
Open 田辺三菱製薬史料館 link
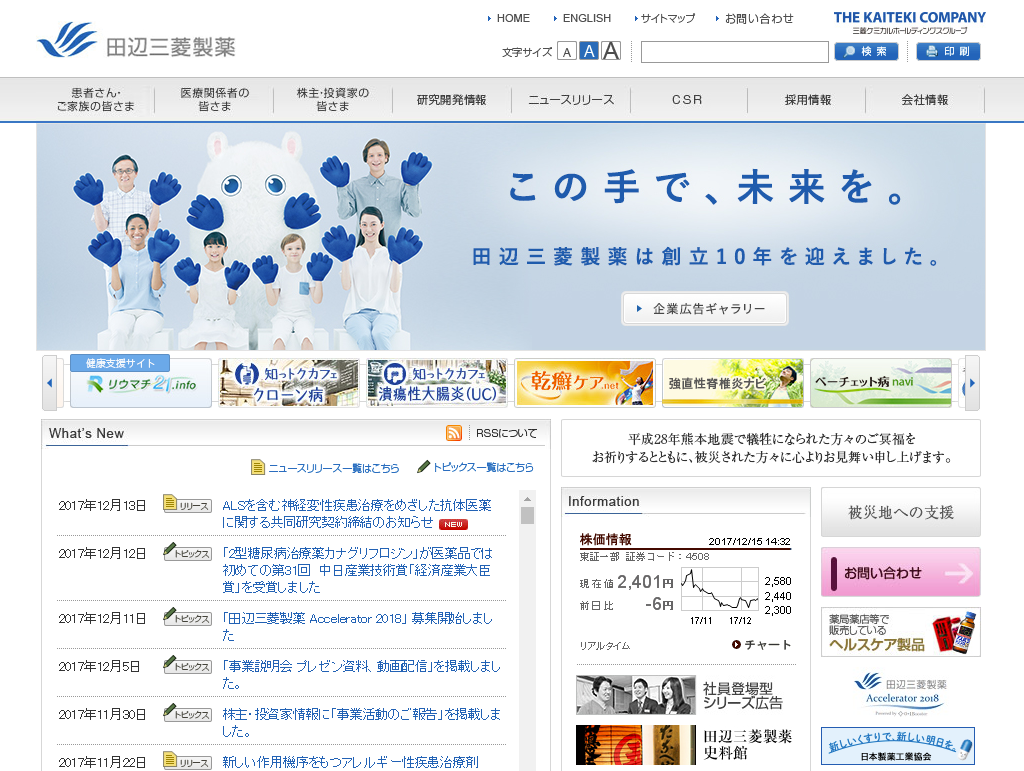747,744
